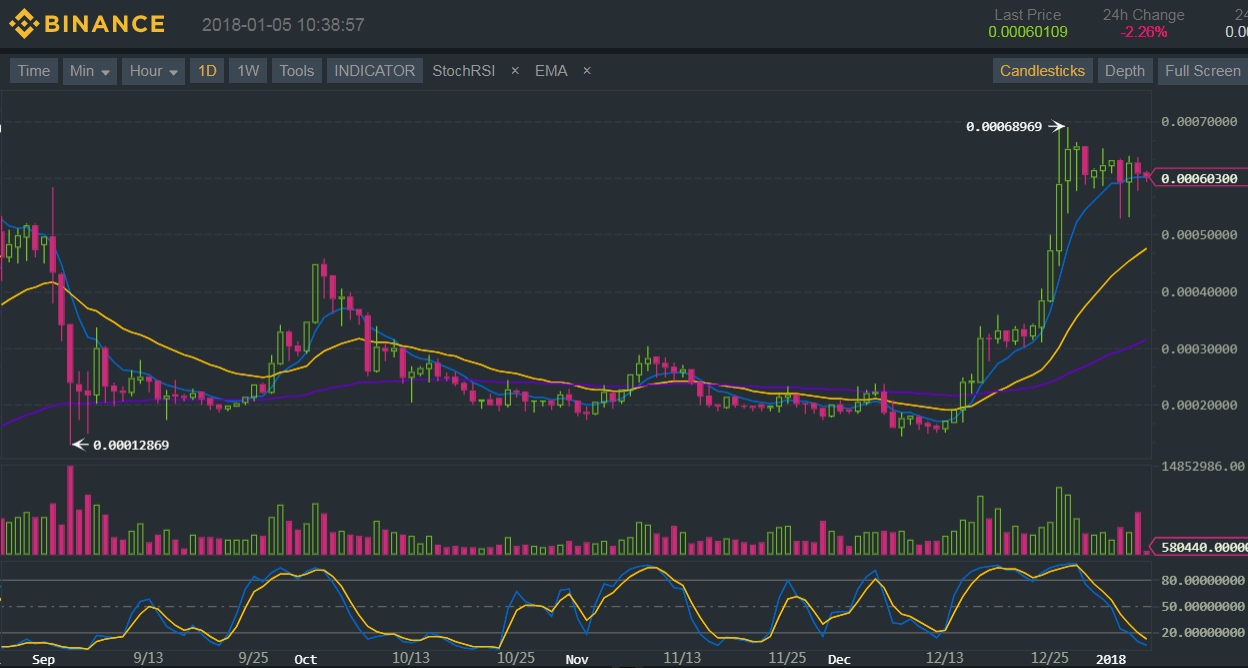
Task: Click the Nov date label
Action: pos(577,659)
